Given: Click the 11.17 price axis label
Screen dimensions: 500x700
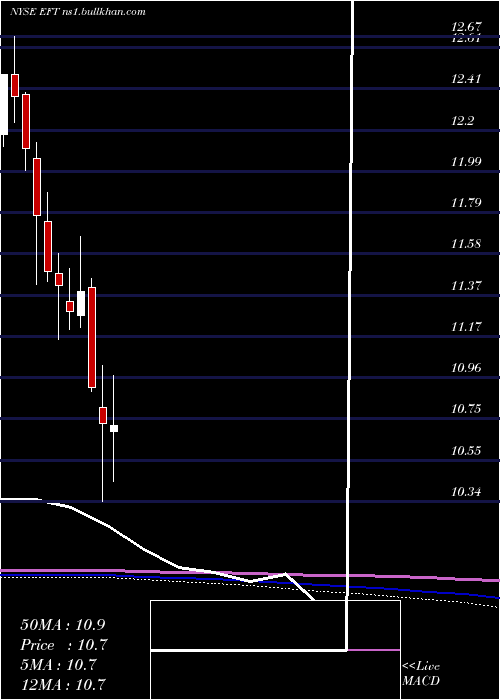Looking at the screenshot, I should (x=466, y=327).
